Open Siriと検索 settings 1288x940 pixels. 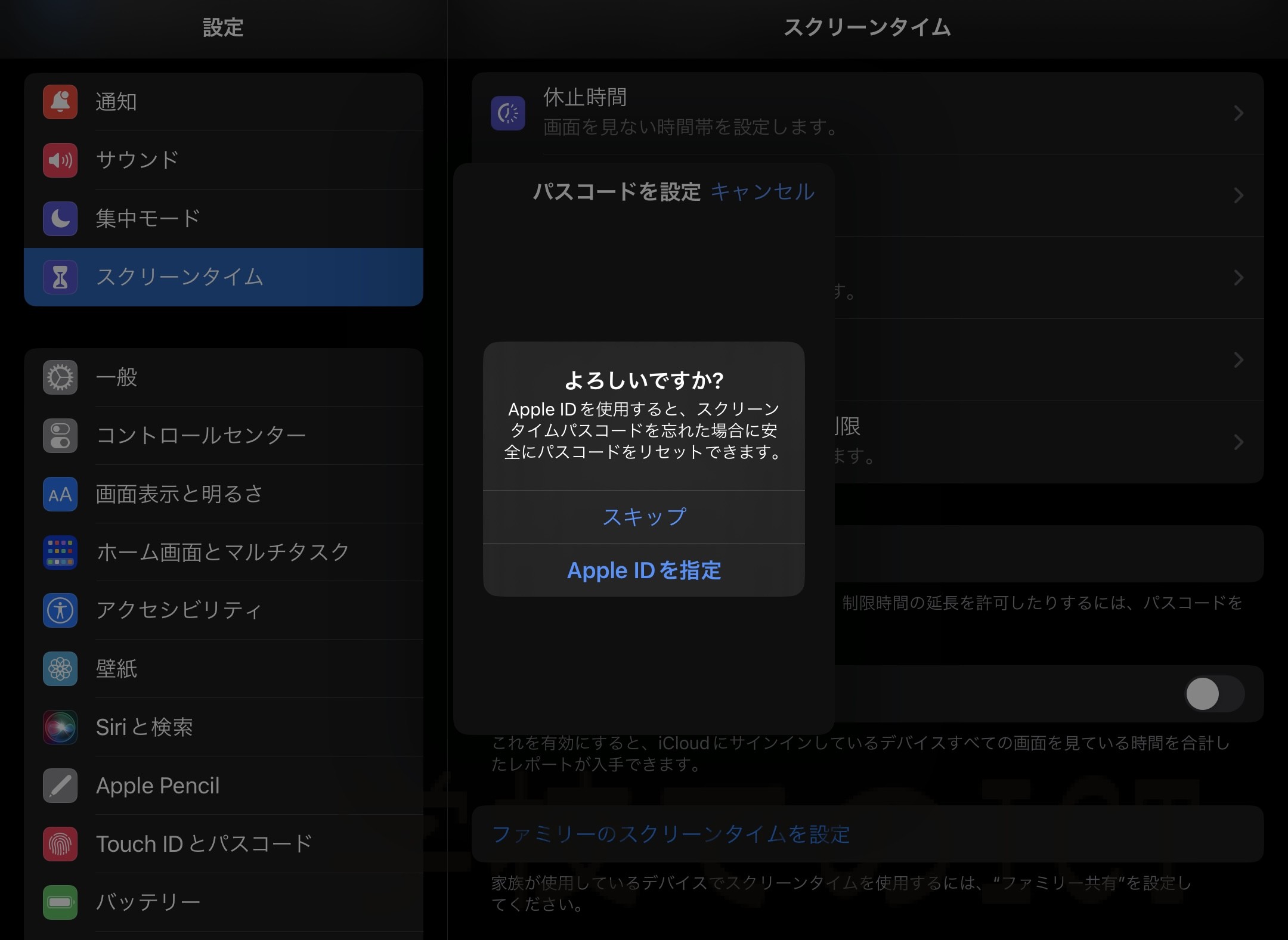tap(224, 727)
